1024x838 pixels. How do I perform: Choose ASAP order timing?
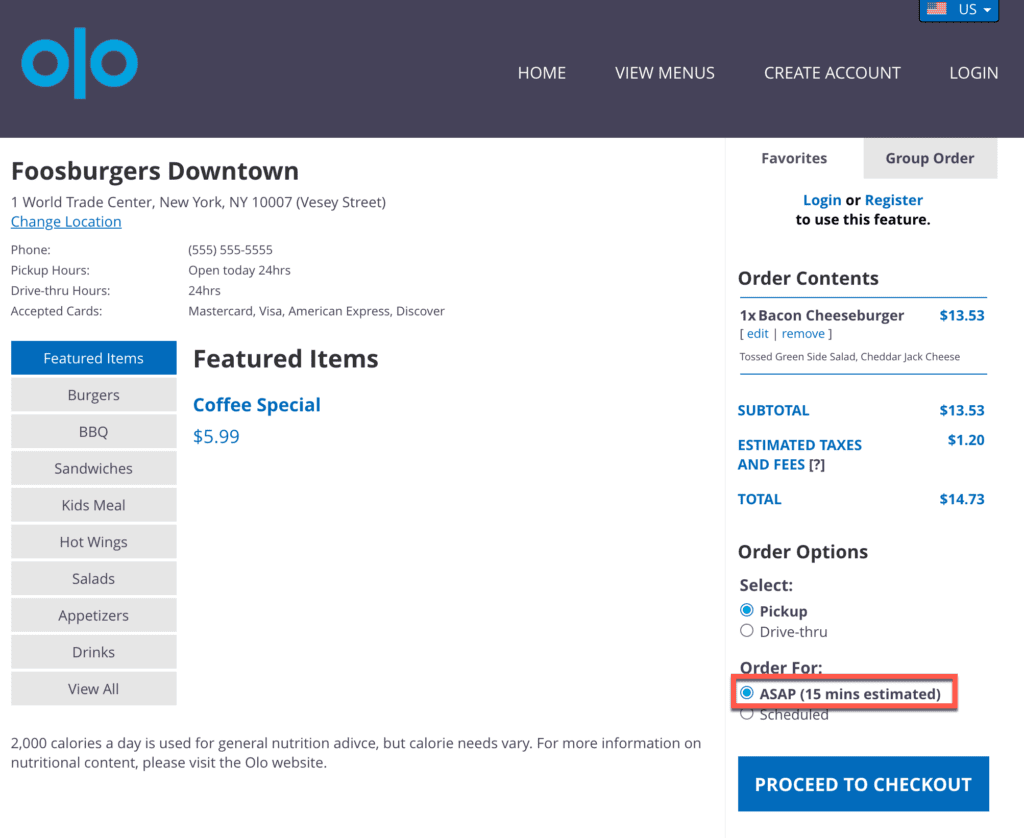tap(747, 693)
